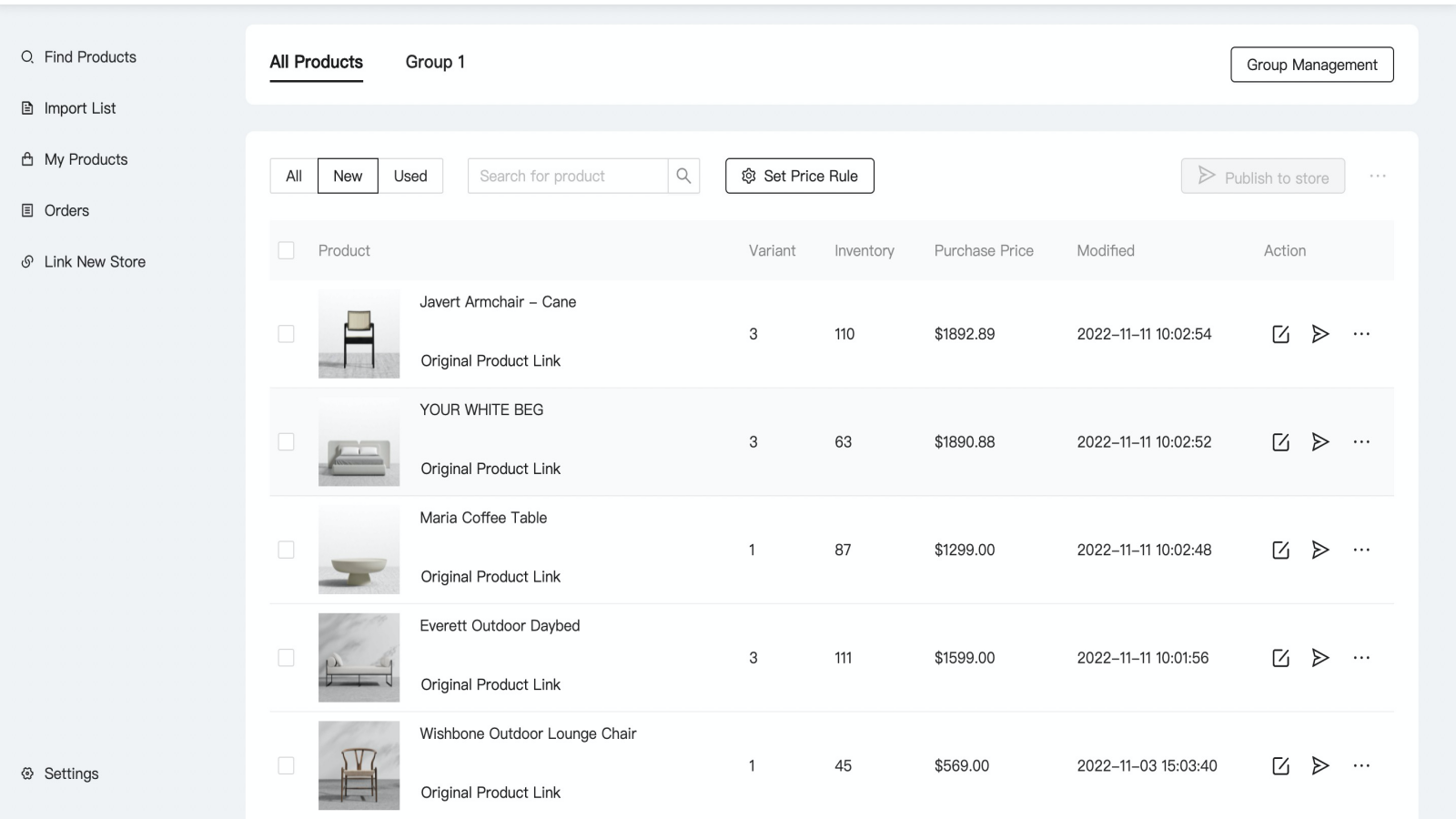This screenshot has height=819, width=1456.
Task: Click the Group Management button
Action: [1311, 65]
